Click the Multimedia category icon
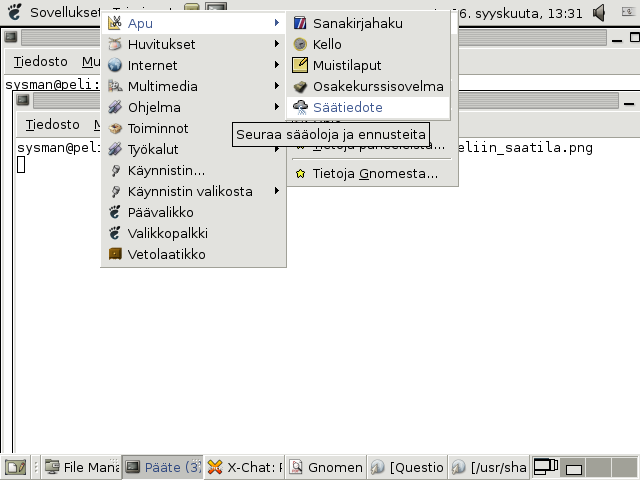 pos(115,86)
